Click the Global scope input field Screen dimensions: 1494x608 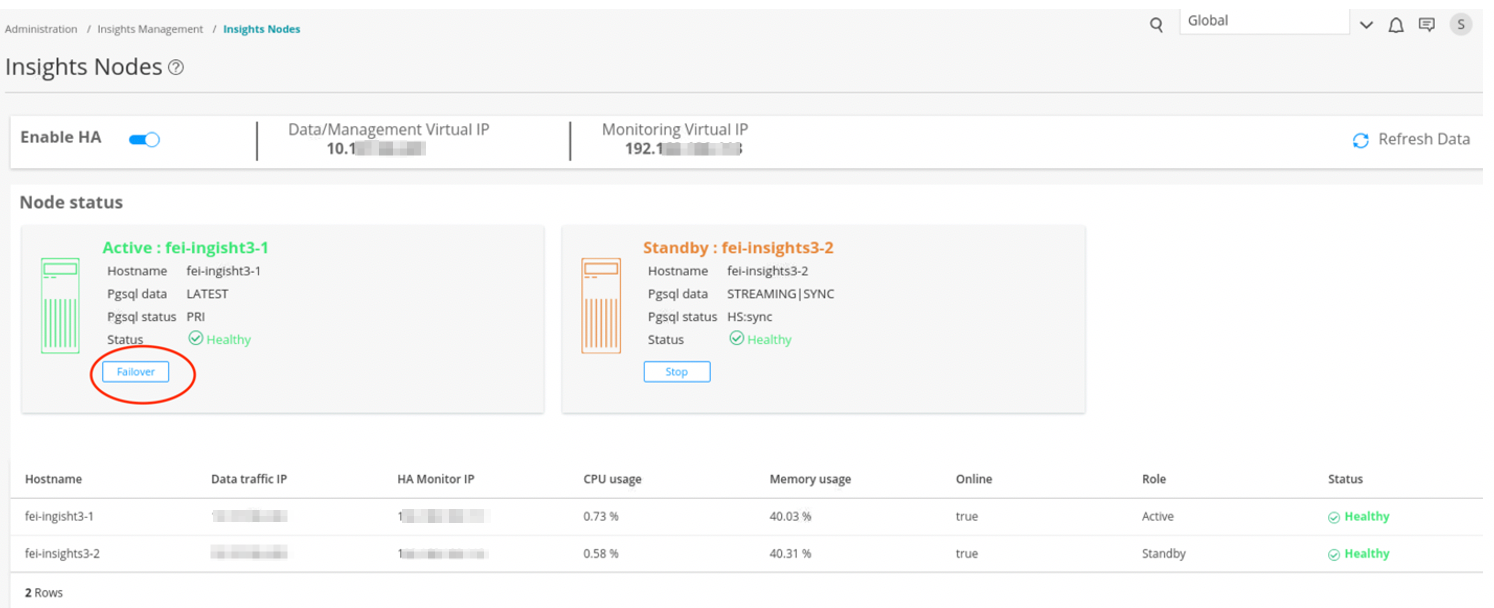(1264, 21)
